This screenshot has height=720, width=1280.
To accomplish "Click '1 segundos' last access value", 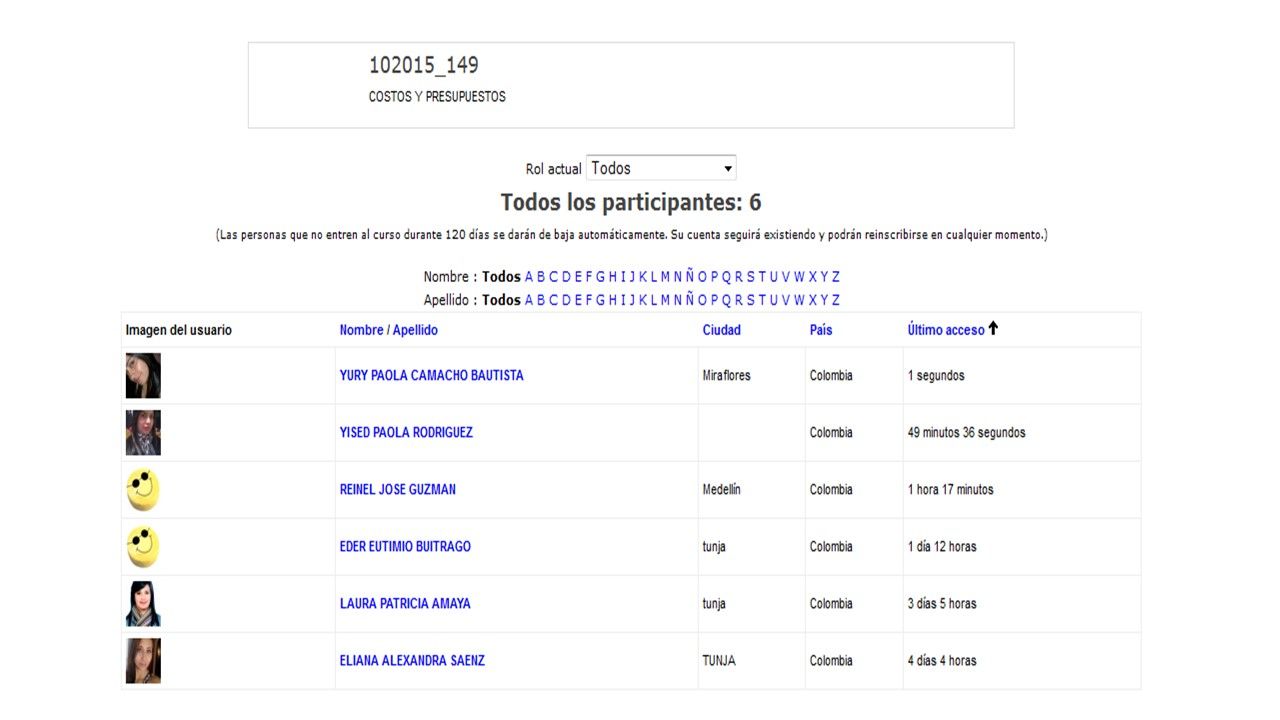I will click(936, 376).
